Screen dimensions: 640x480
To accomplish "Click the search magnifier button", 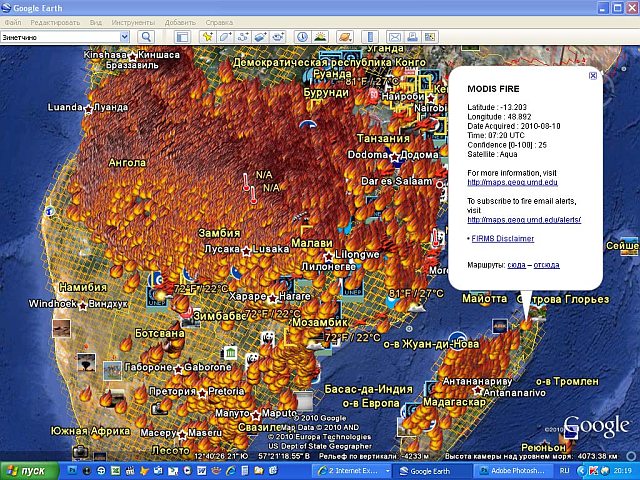I will coord(146,37).
